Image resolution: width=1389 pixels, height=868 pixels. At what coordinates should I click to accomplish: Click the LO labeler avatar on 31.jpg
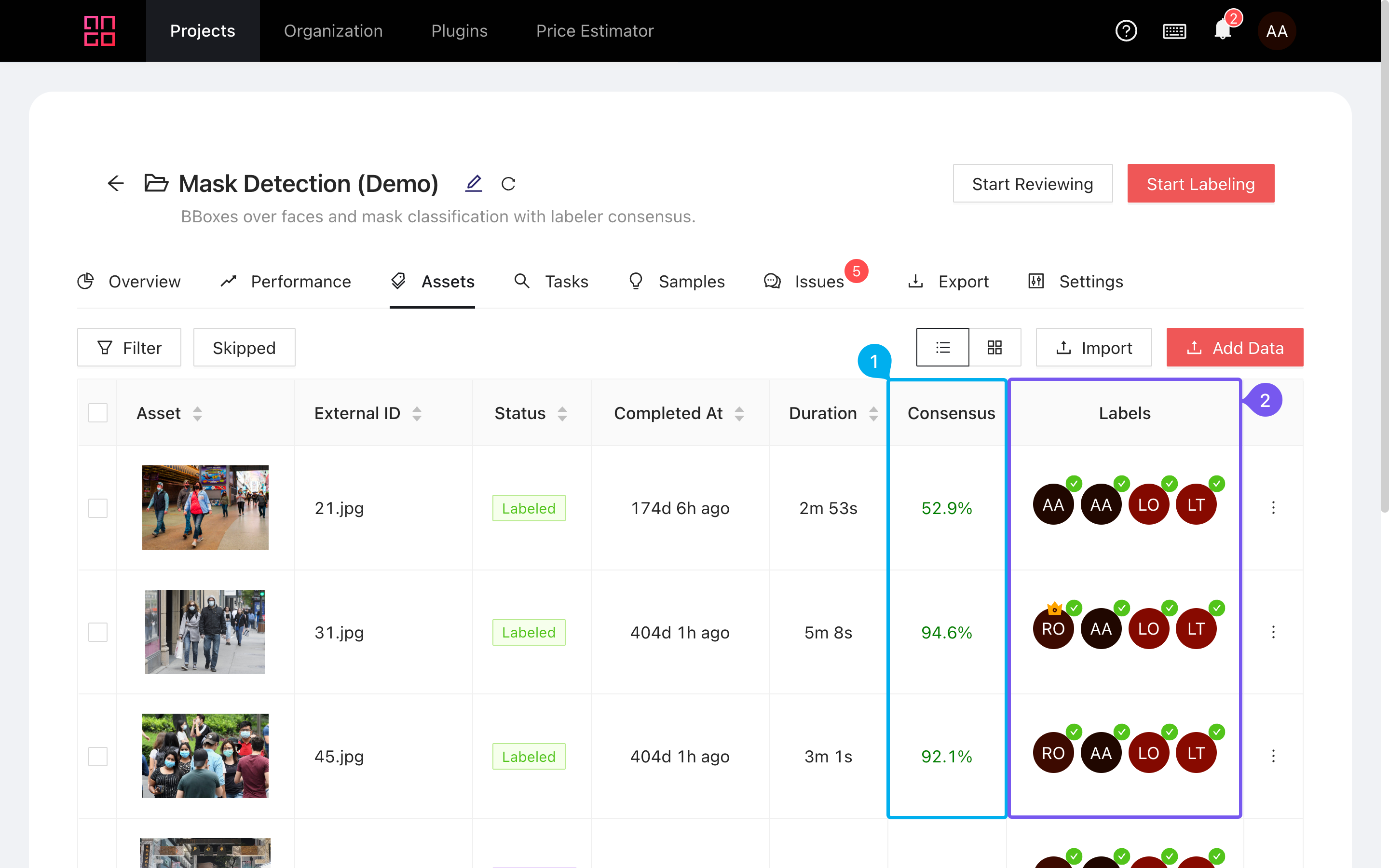tap(1148, 629)
